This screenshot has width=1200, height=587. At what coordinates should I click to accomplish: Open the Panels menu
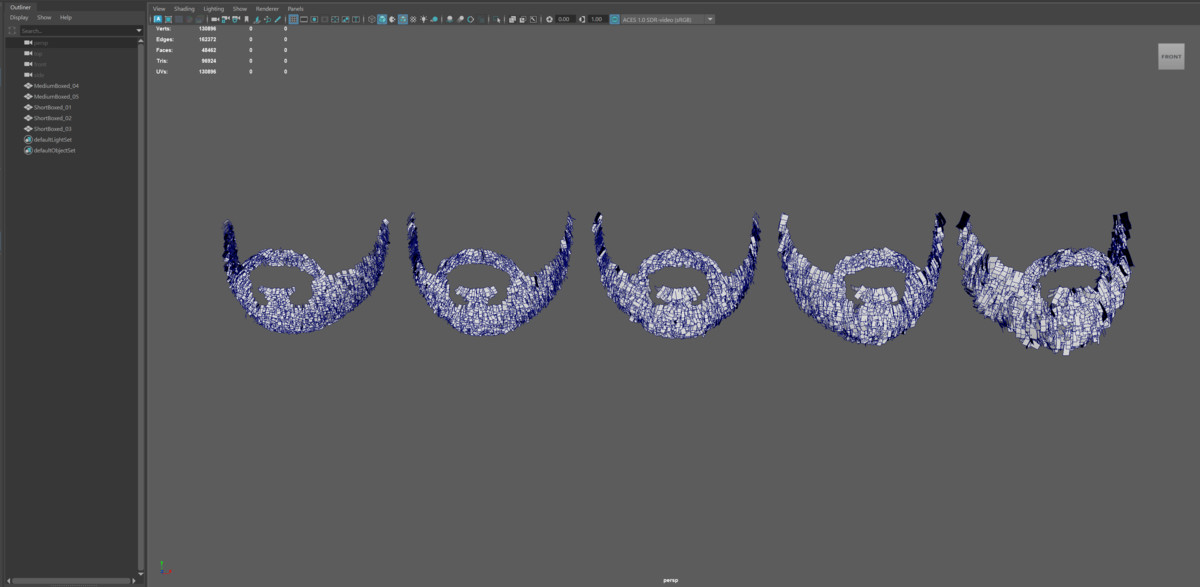coord(295,8)
